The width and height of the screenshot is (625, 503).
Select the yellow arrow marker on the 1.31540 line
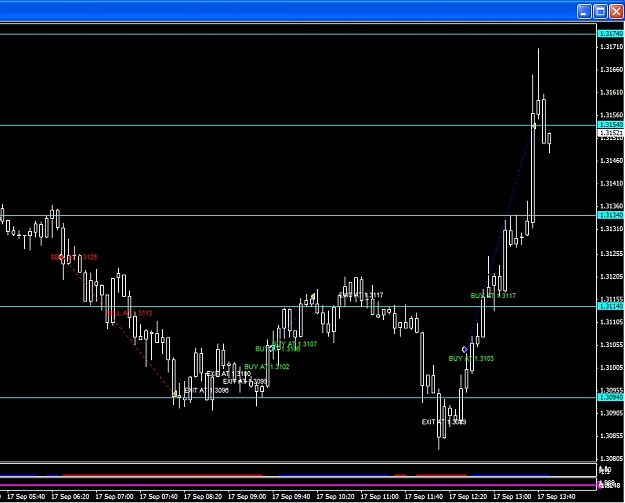tap(534, 126)
